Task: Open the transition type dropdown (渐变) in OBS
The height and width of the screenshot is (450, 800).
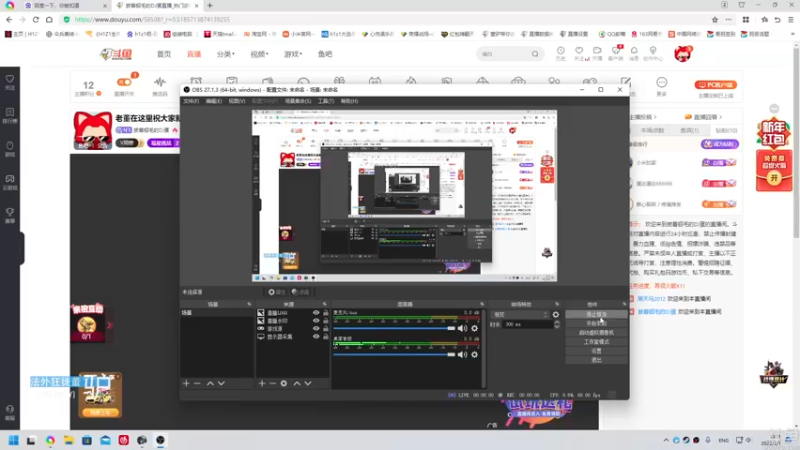Action: pyautogui.click(x=520, y=315)
